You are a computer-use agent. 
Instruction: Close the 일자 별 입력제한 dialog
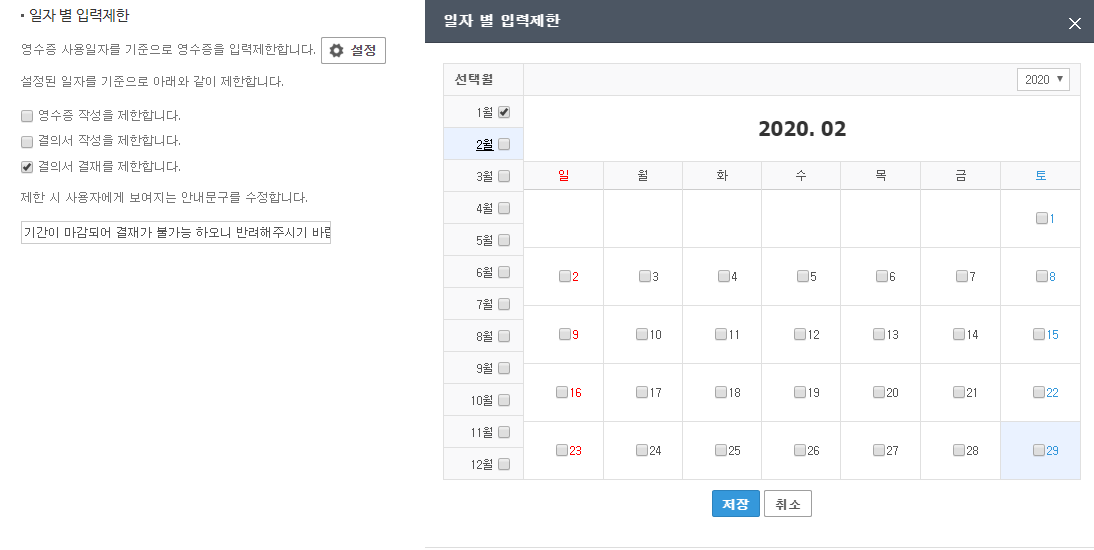[1074, 24]
